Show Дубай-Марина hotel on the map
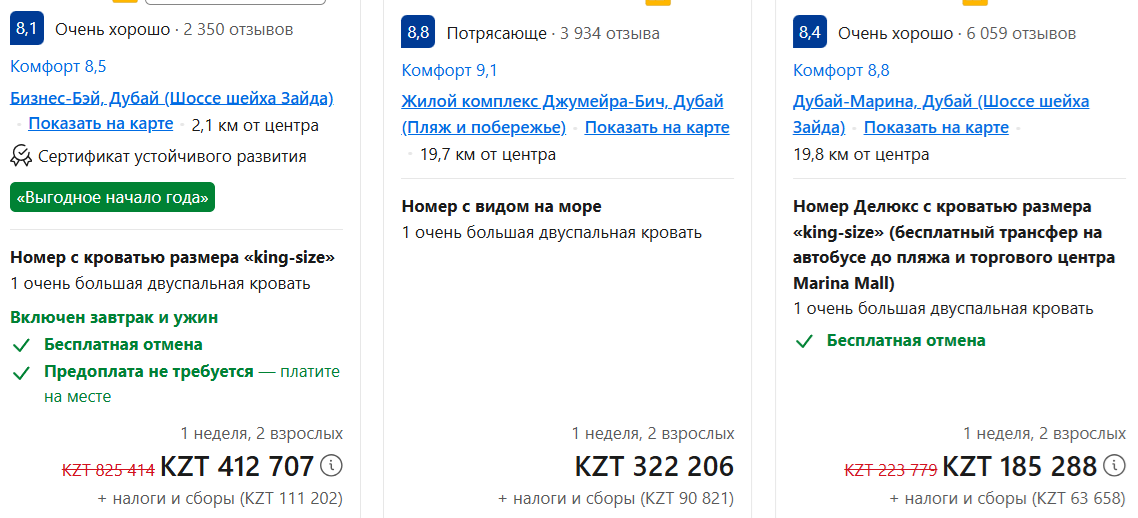Viewport: 1138px width, 518px height. click(x=936, y=127)
